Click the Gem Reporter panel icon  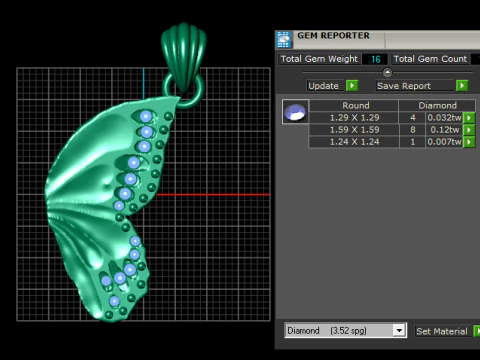tap(284, 39)
